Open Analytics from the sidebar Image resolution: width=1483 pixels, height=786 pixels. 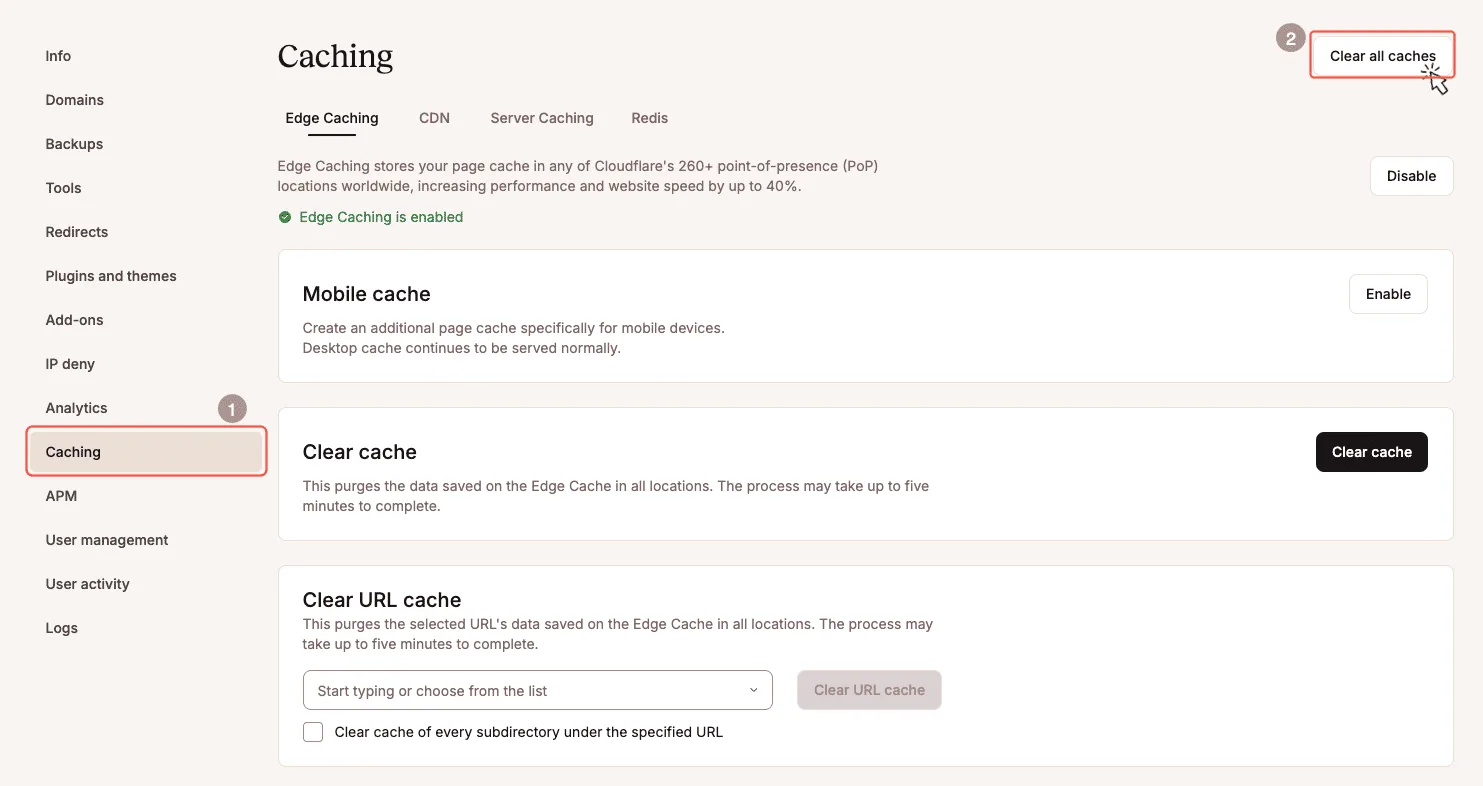tap(76, 408)
